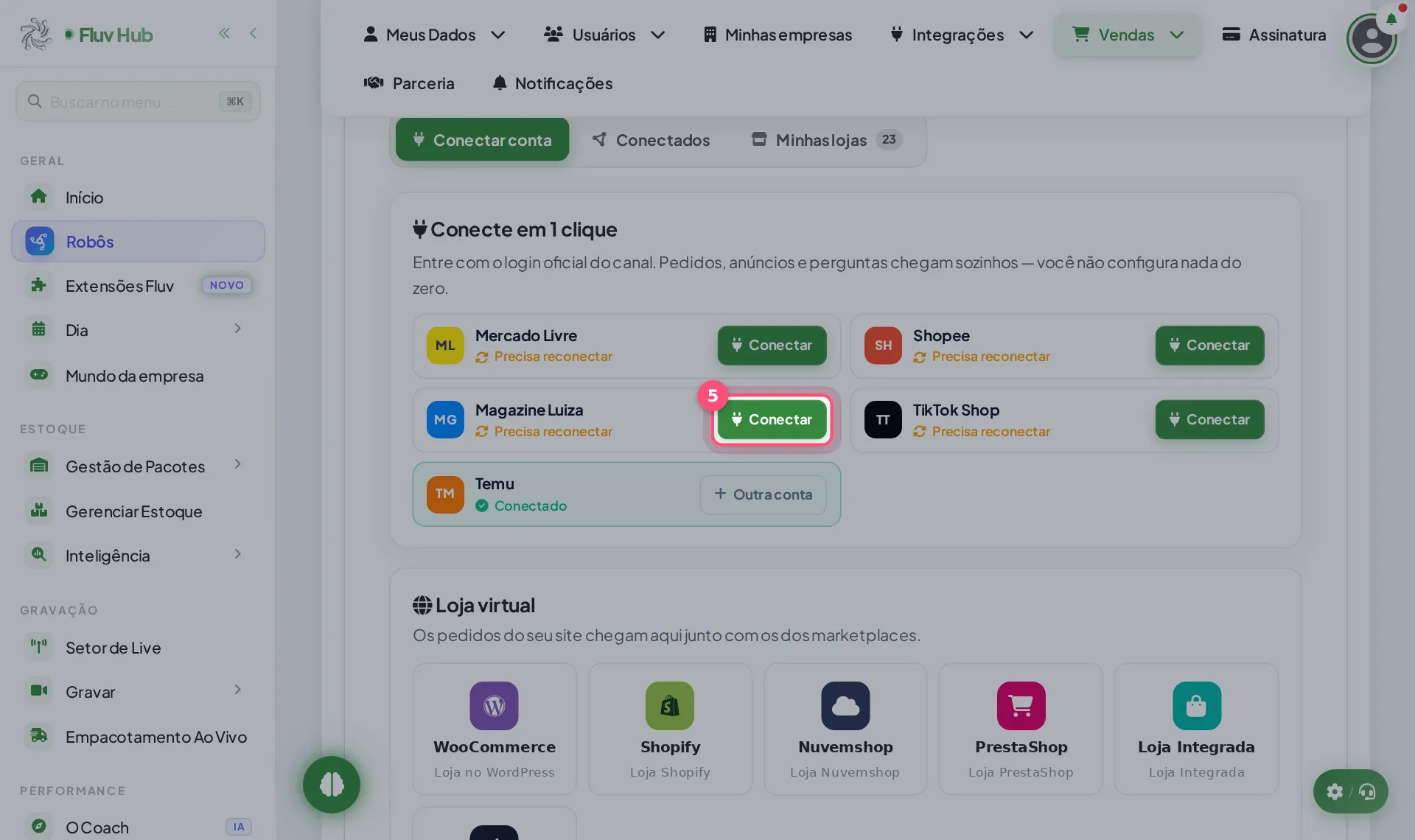The height and width of the screenshot is (840, 1415).
Task: Click Conectar for Mercado Livre
Action: click(x=772, y=345)
